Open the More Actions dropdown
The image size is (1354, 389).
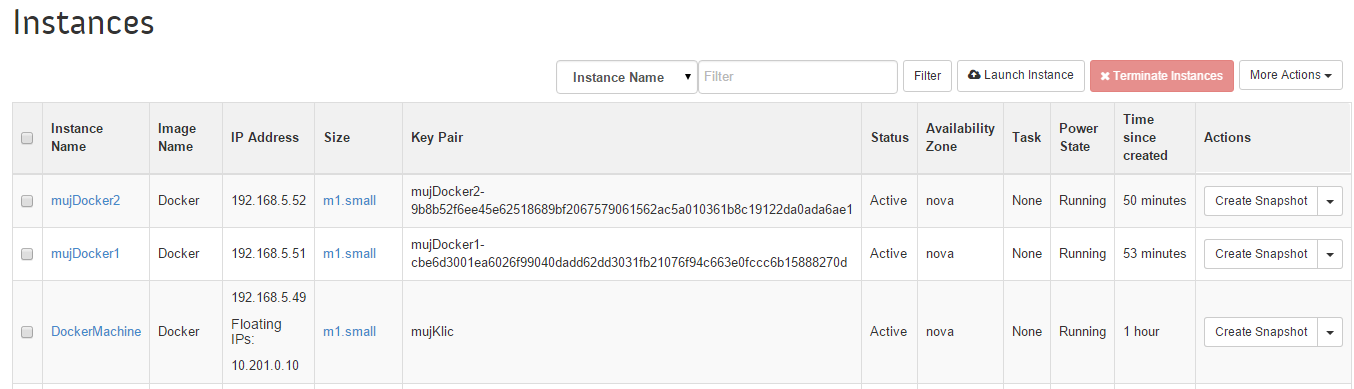click(x=1290, y=75)
